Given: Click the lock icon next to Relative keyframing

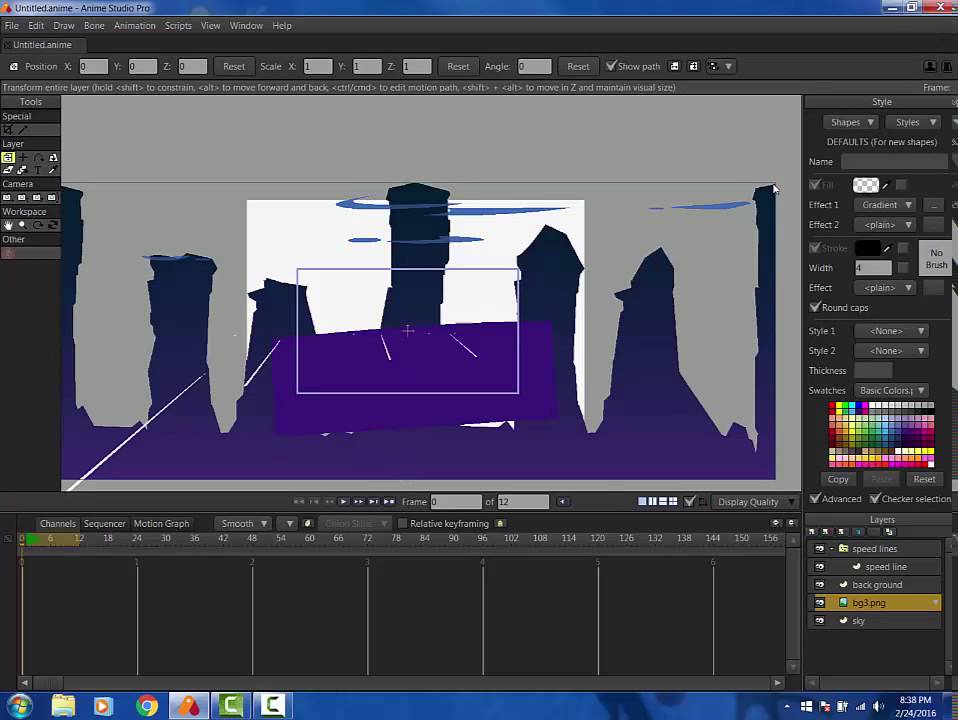Looking at the screenshot, I should [500, 523].
